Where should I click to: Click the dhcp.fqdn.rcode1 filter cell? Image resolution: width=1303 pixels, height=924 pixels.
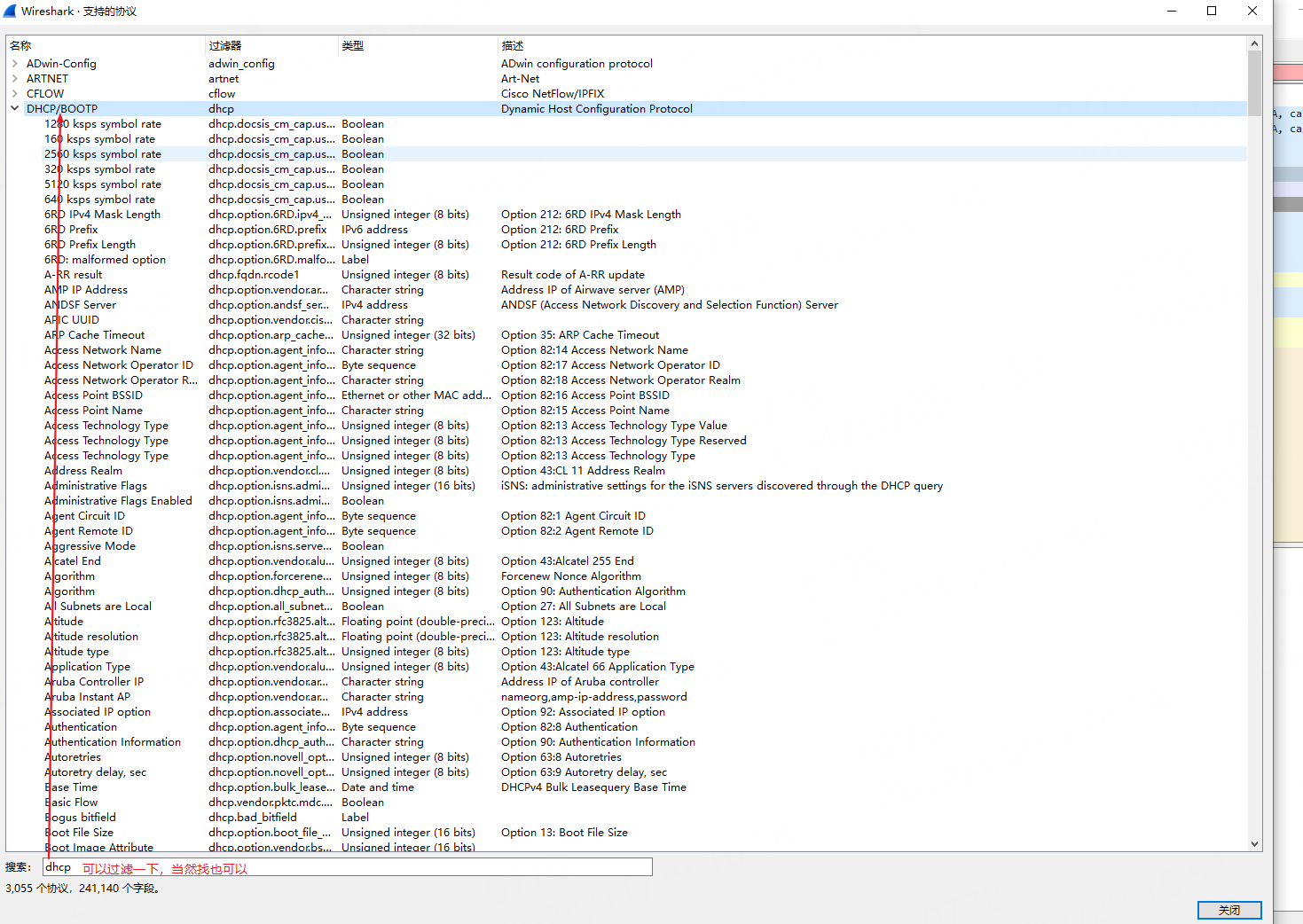[x=254, y=275]
